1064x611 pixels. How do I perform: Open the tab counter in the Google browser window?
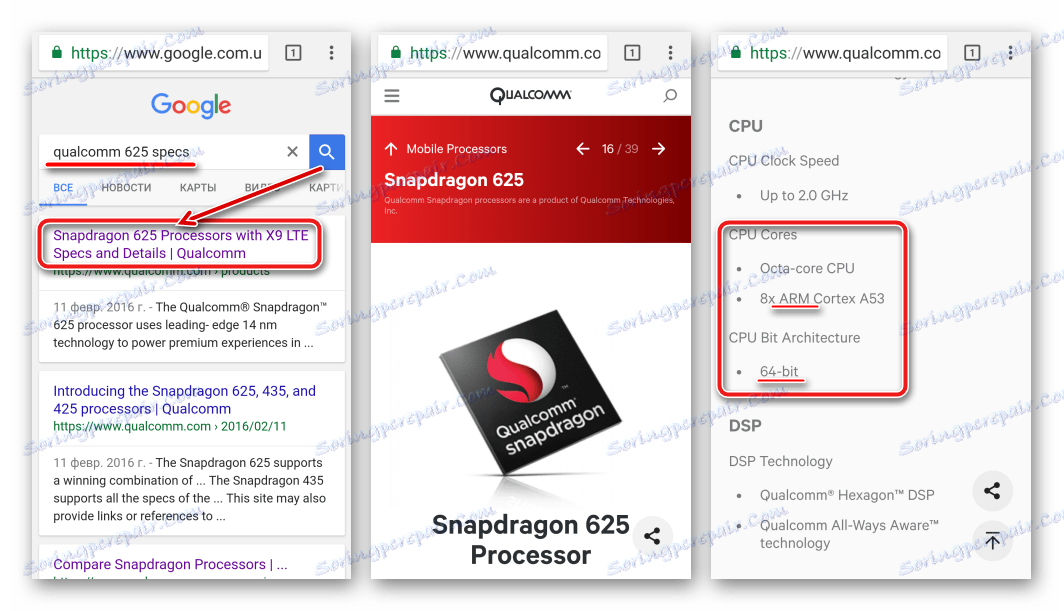[x=293, y=53]
